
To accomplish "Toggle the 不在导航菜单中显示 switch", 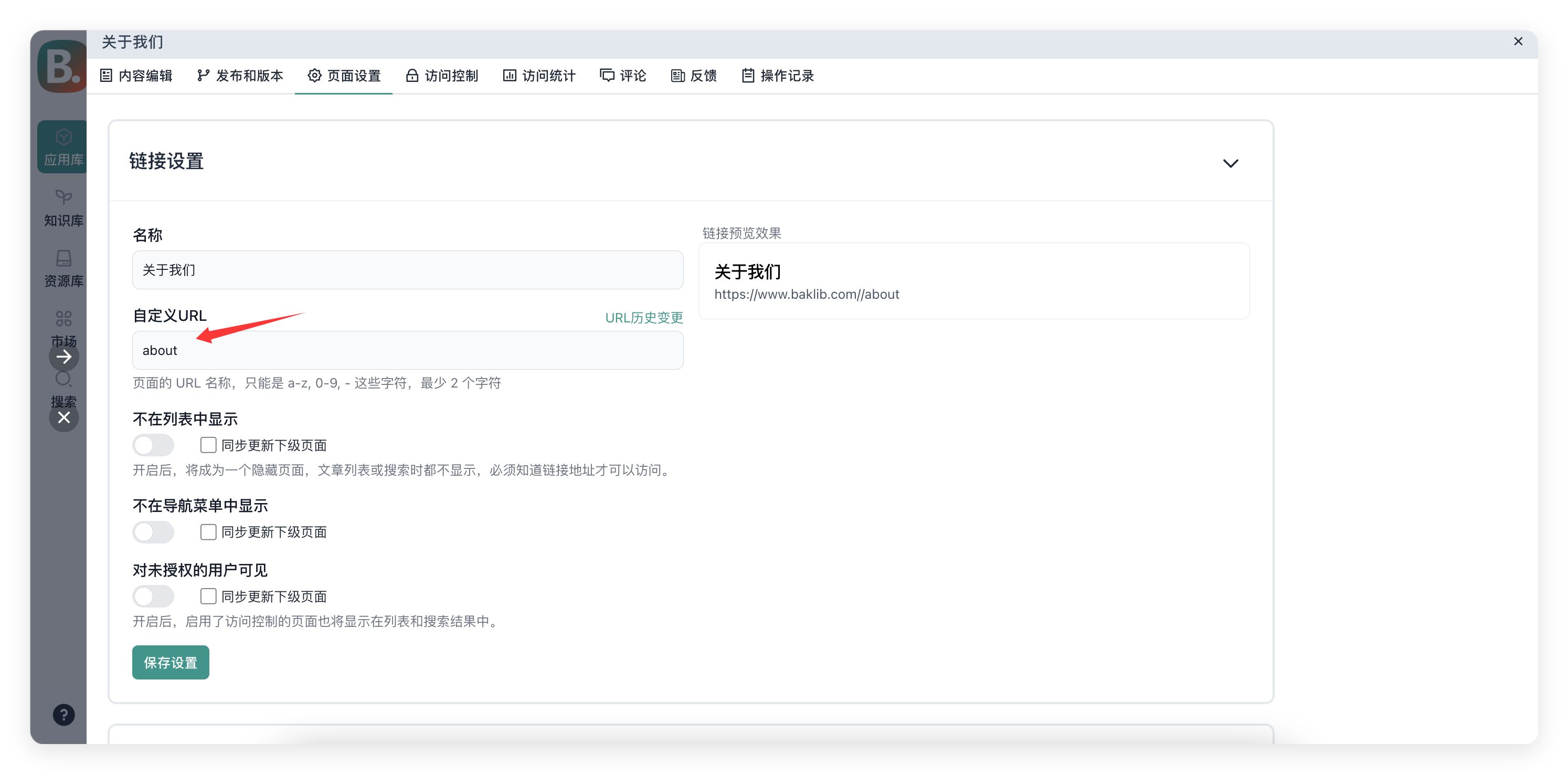I will click(153, 531).
